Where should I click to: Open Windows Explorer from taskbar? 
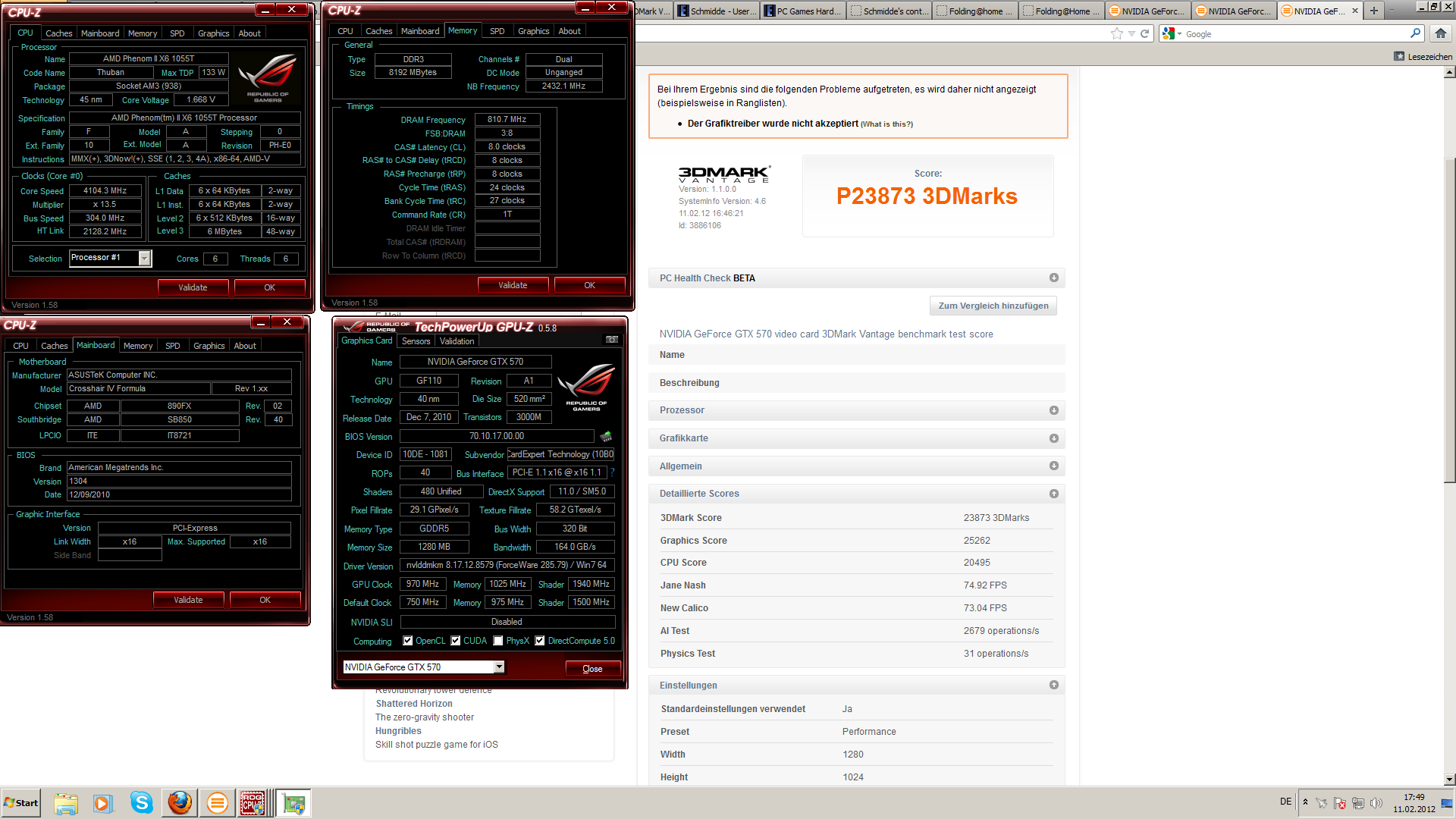66,803
